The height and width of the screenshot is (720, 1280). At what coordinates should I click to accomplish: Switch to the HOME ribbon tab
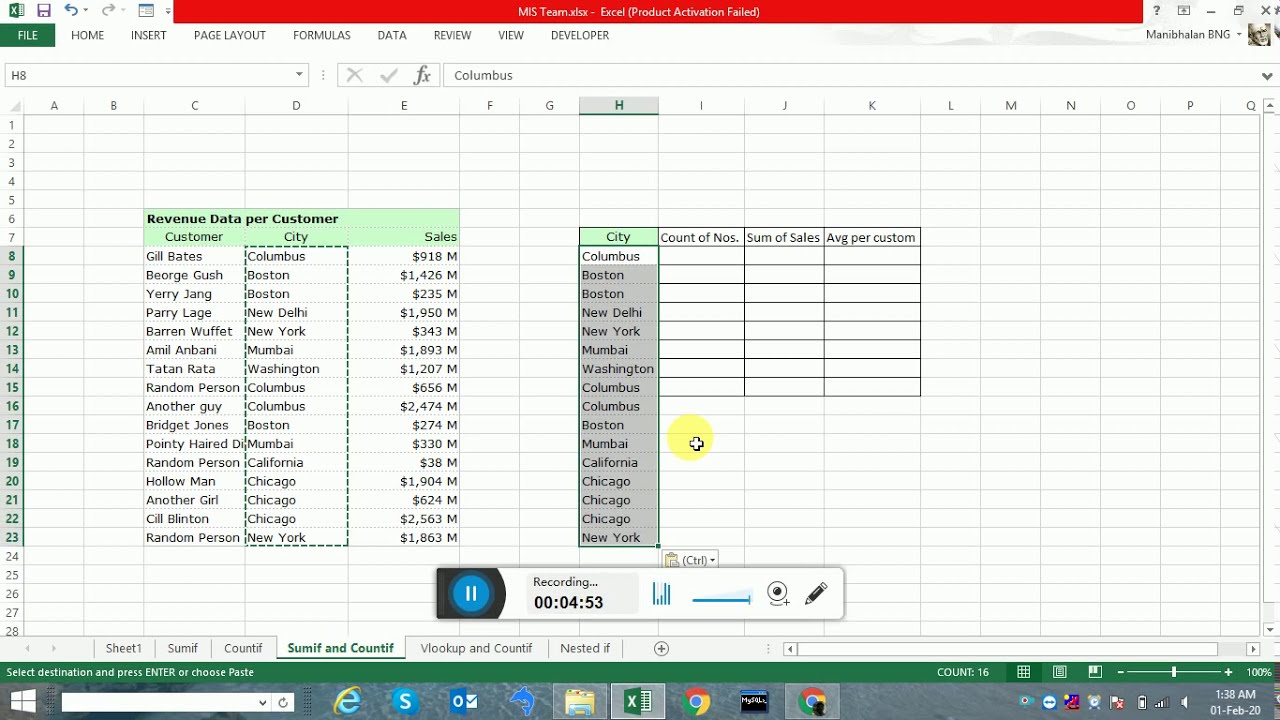click(87, 35)
